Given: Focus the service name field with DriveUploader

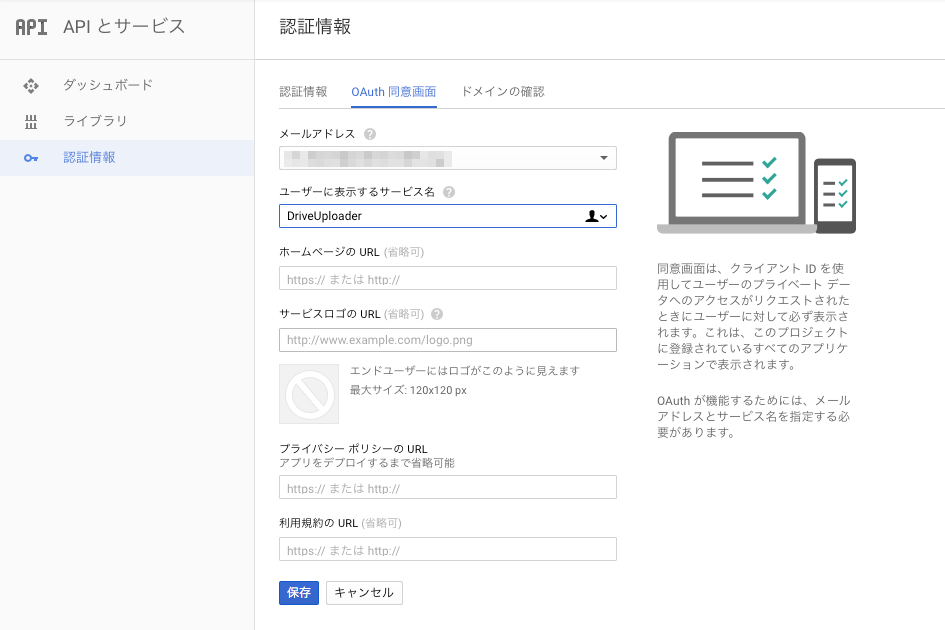Looking at the screenshot, I should pyautogui.click(x=448, y=216).
